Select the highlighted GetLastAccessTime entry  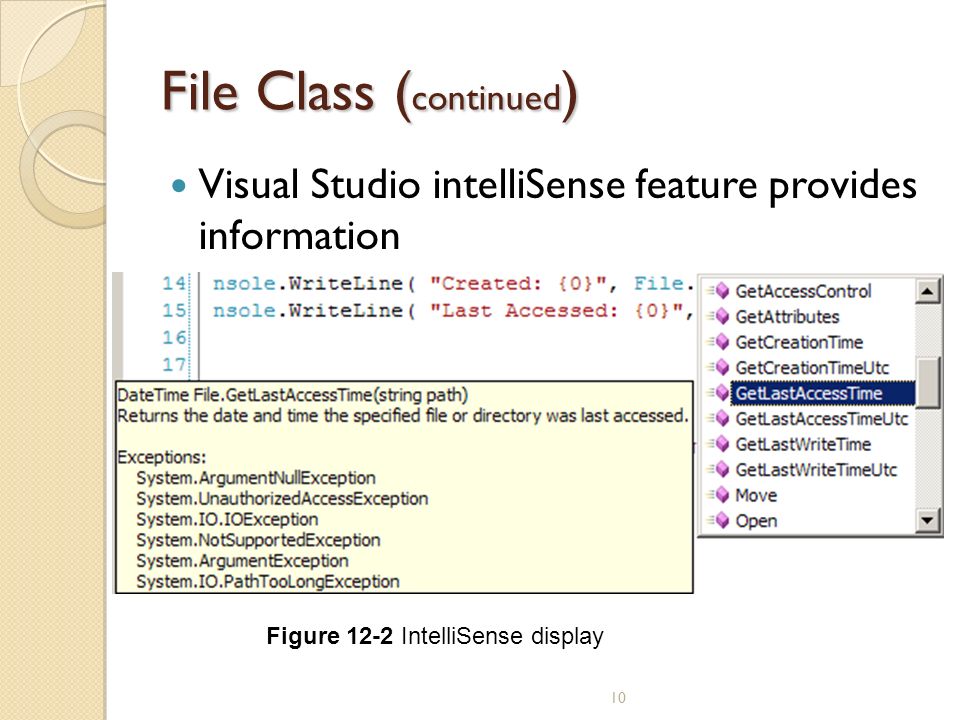(x=823, y=393)
